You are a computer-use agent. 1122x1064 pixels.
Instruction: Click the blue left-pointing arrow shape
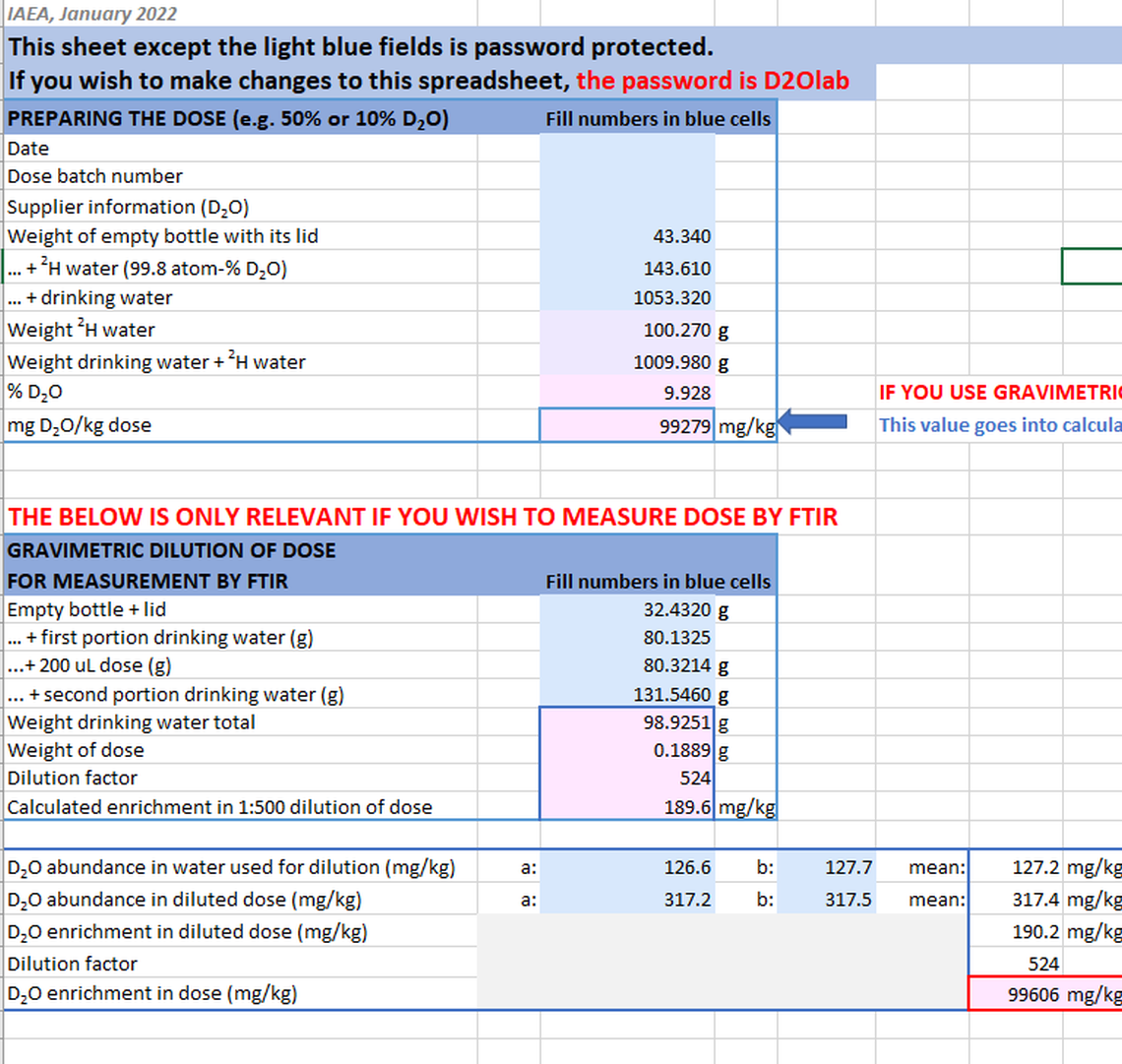click(814, 422)
